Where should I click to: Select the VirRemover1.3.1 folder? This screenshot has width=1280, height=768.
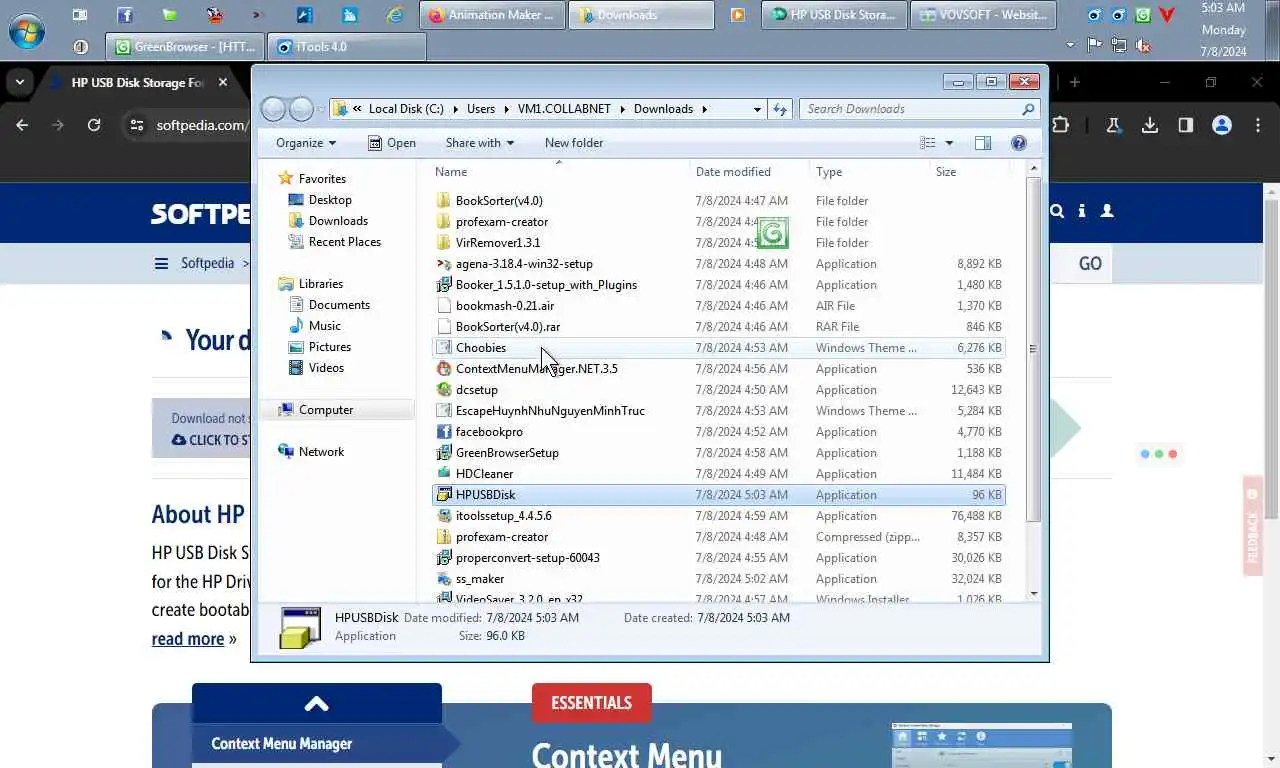tap(497, 242)
